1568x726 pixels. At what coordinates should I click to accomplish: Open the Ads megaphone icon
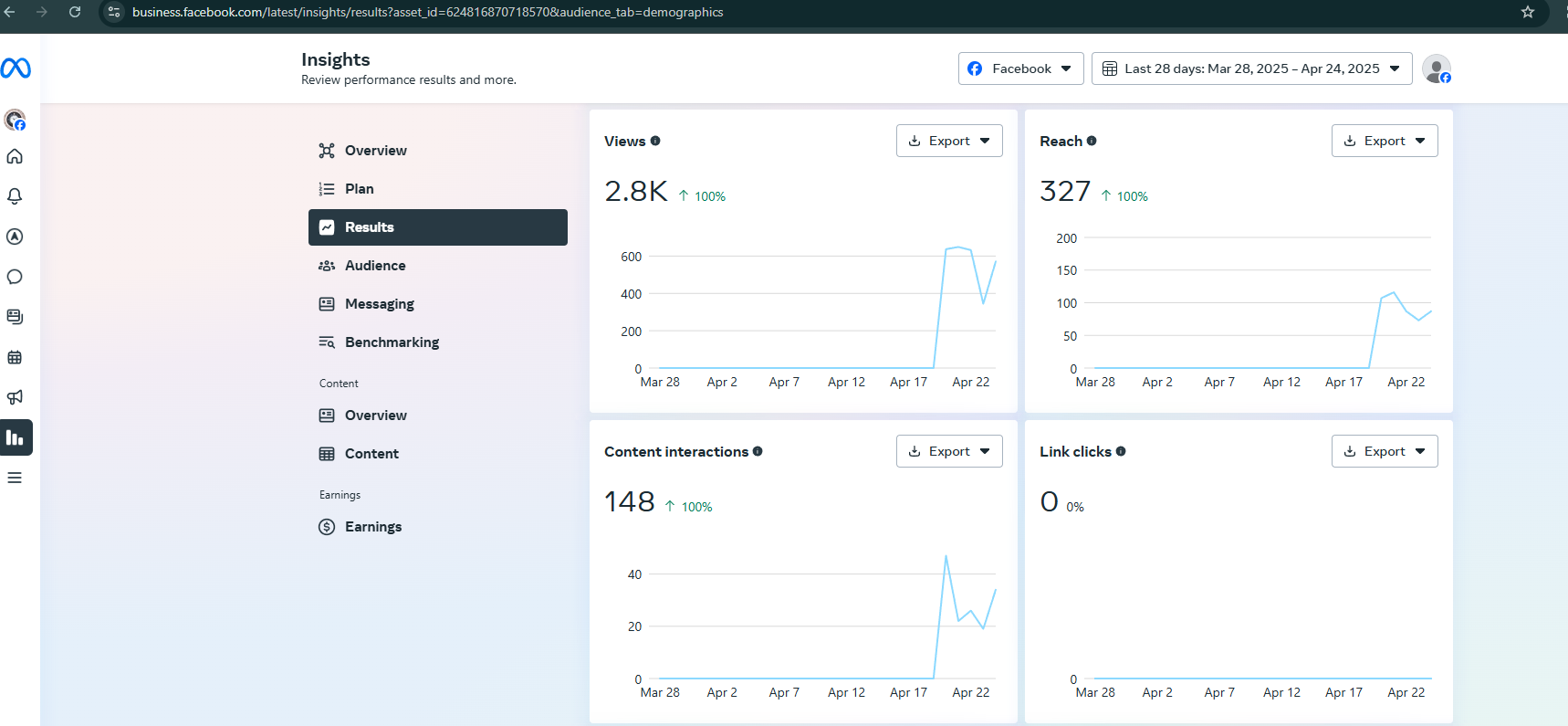15,397
